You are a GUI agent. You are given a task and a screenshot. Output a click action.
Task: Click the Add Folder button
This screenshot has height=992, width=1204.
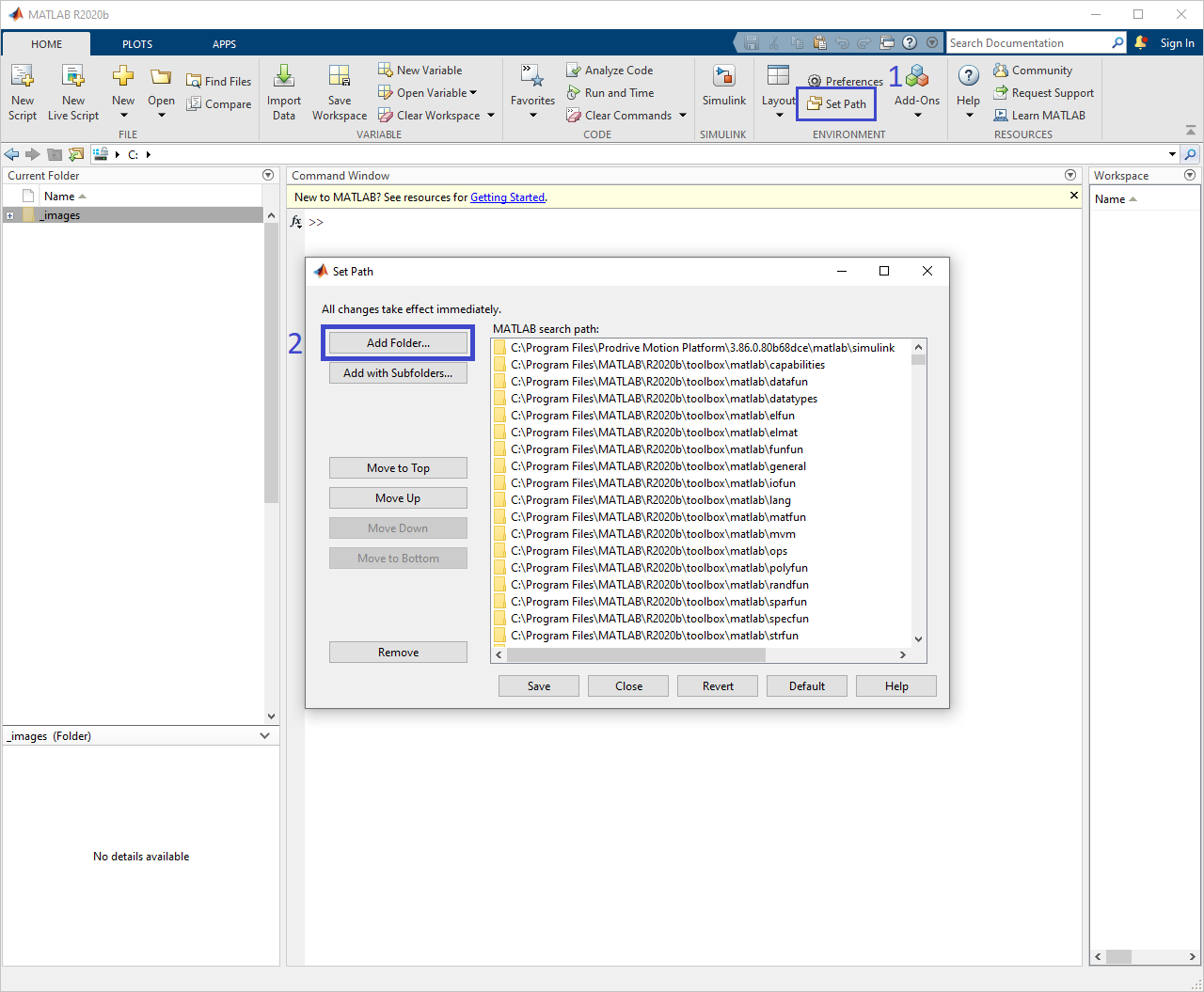[x=398, y=343]
